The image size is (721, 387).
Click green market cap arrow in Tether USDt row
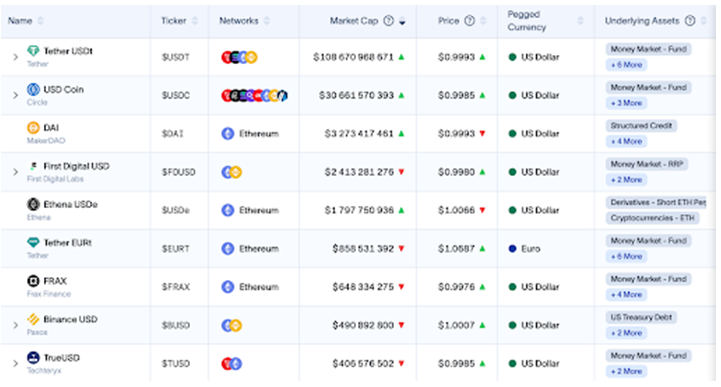click(x=401, y=57)
